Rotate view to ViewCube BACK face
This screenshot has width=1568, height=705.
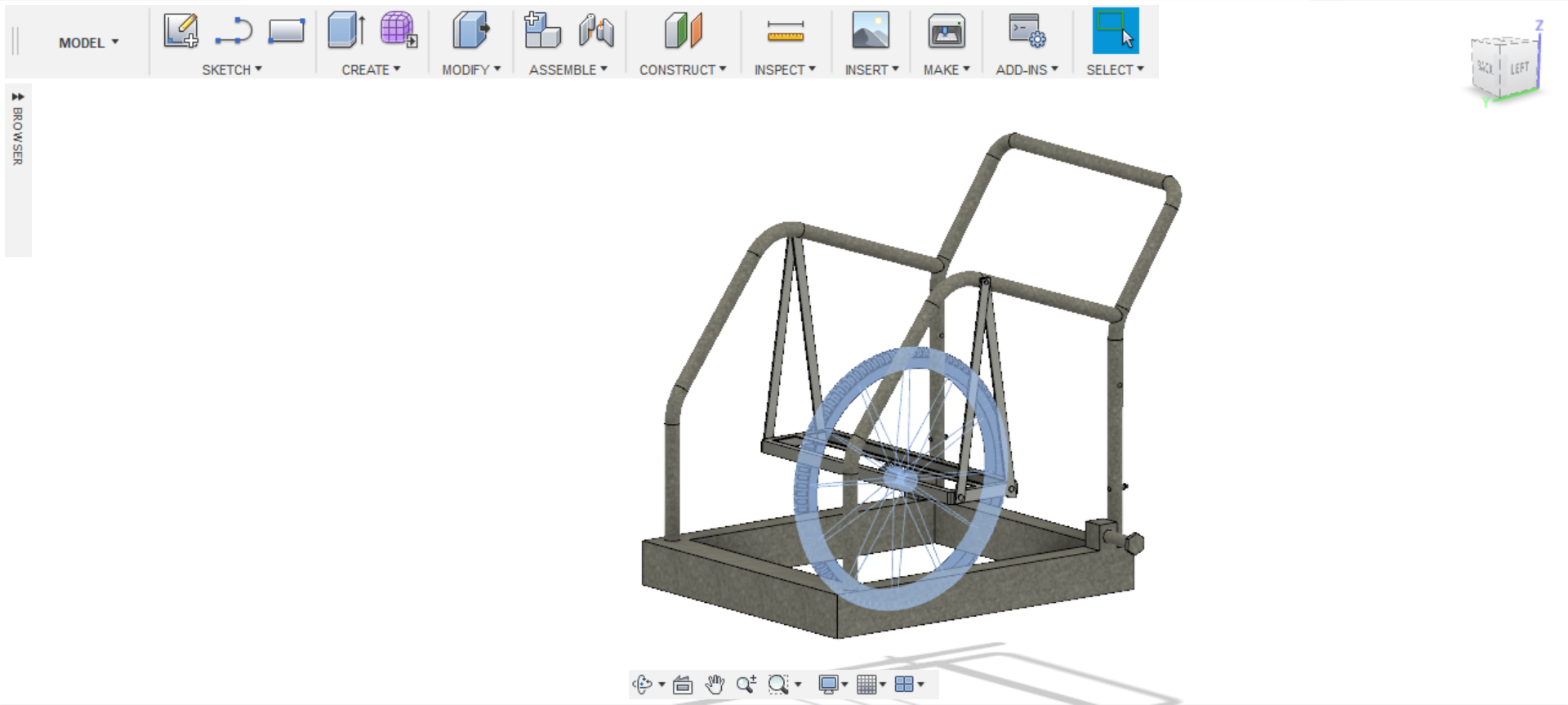[x=1486, y=67]
